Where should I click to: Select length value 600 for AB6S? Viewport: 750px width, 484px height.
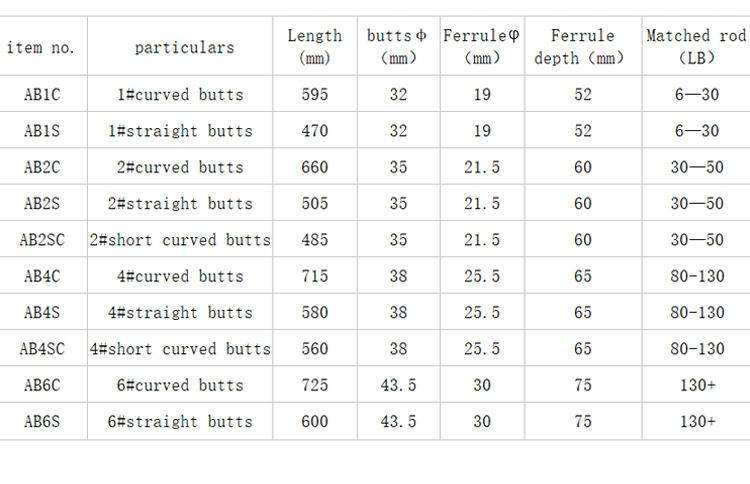(314, 421)
